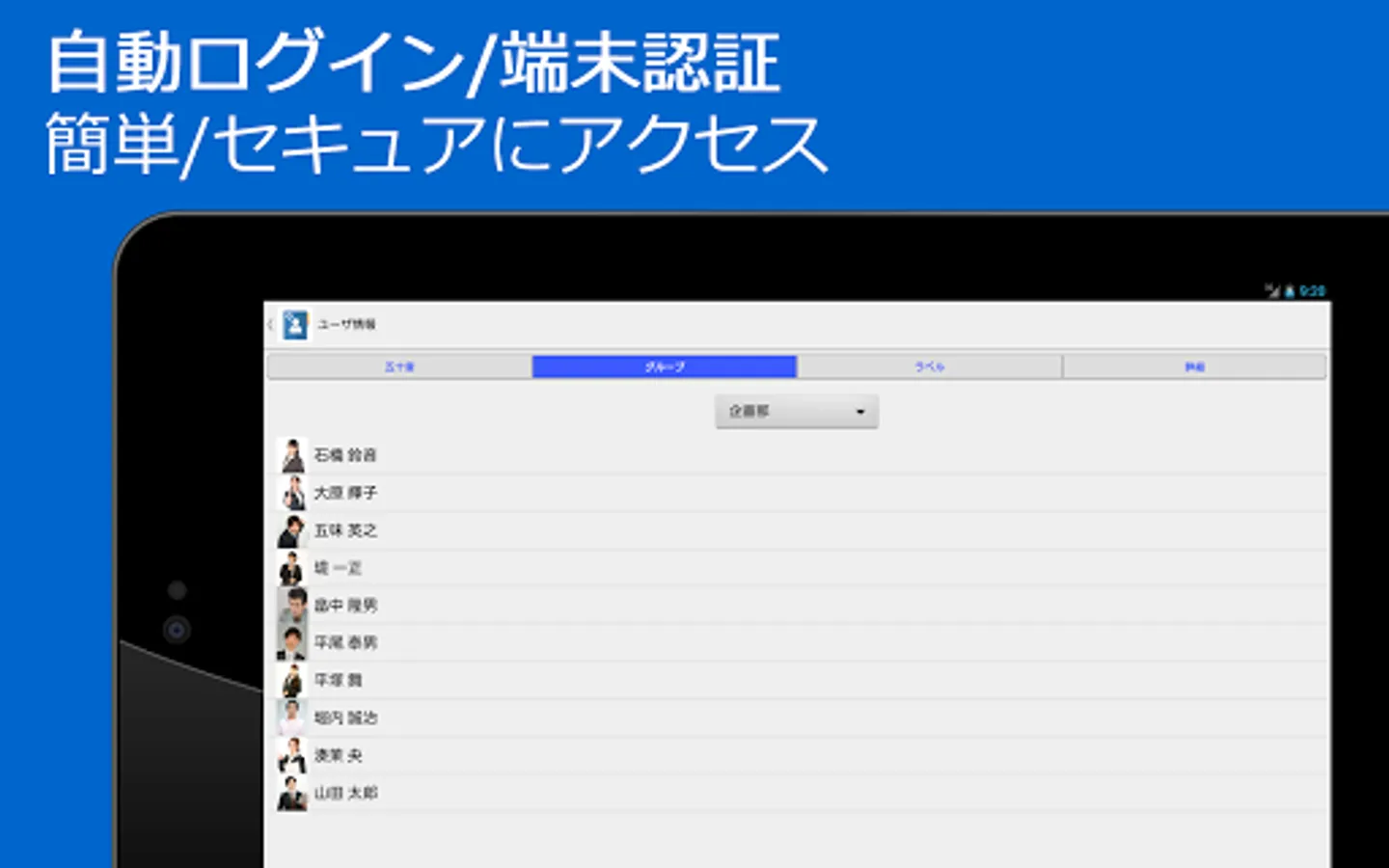
Task: Tap the user info app icon in header
Action: (x=295, y=325)
